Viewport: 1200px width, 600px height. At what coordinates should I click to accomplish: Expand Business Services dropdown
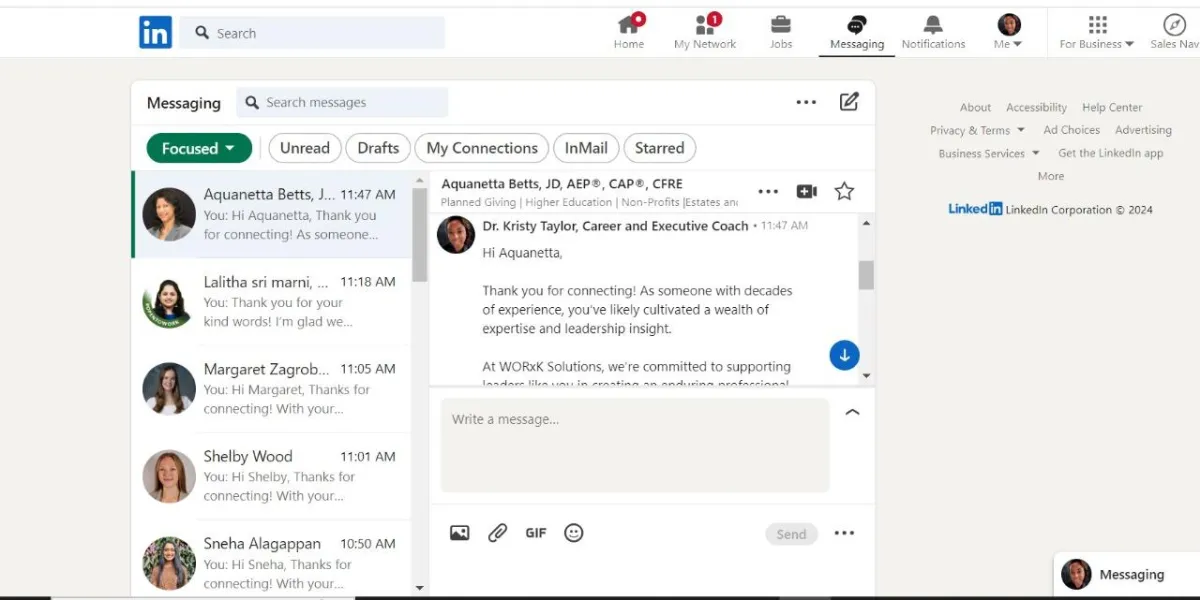click(989, 153)
